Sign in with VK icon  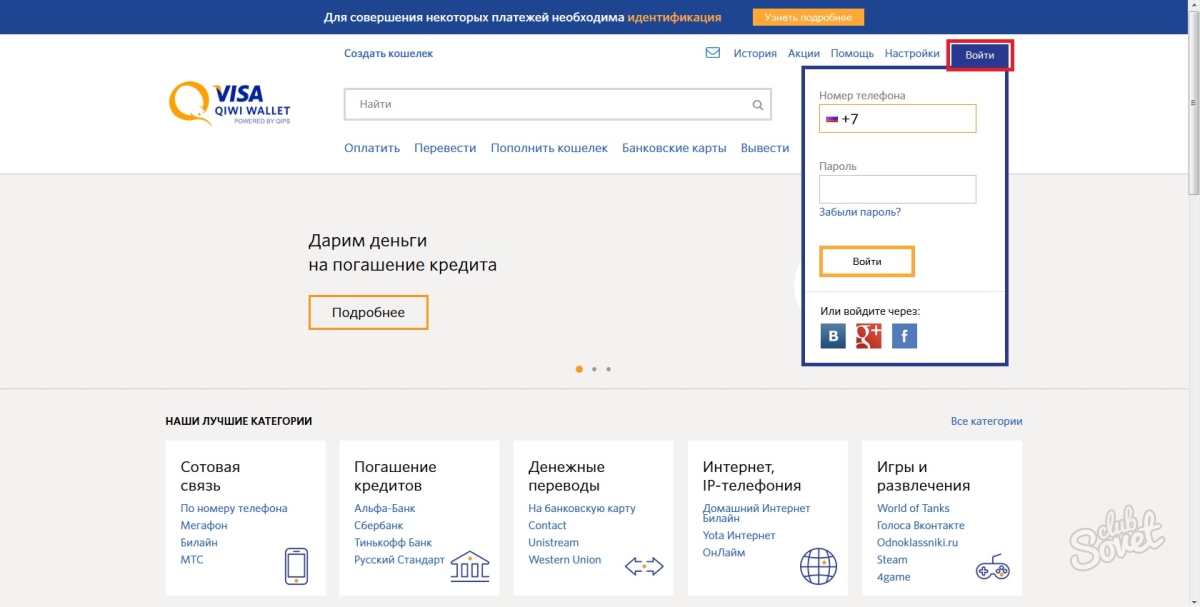click(x=833, y=336)
